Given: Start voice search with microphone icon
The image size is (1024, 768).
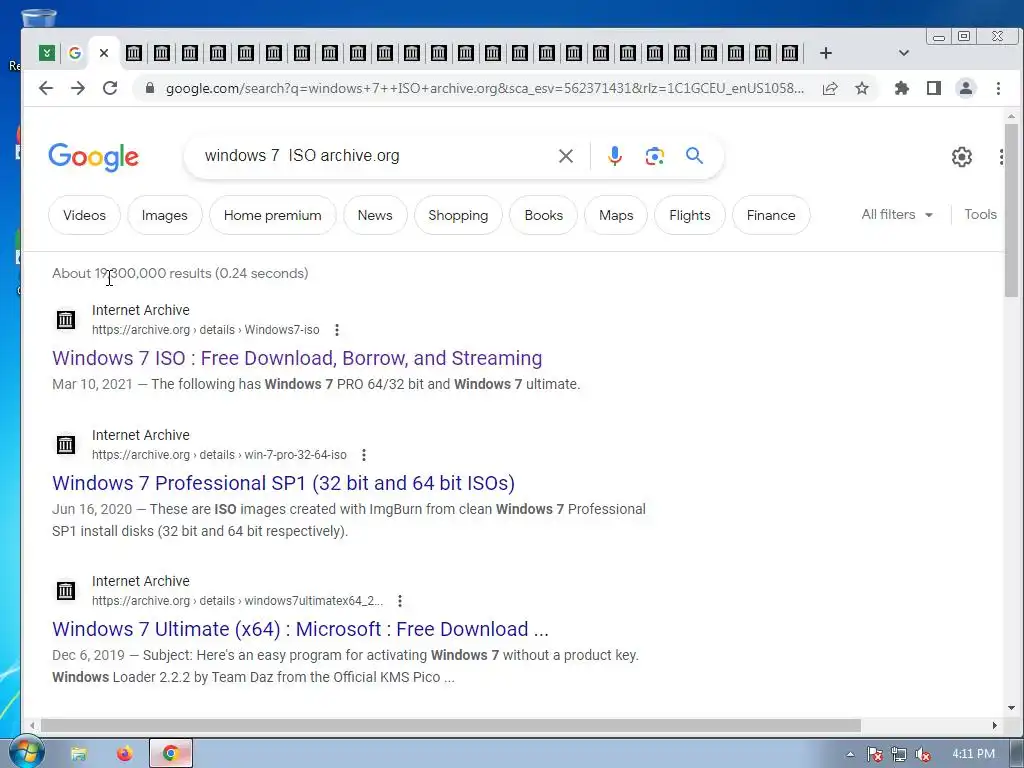Looking at the screenshot, I should pyautogui.click(x=615, y=156).
